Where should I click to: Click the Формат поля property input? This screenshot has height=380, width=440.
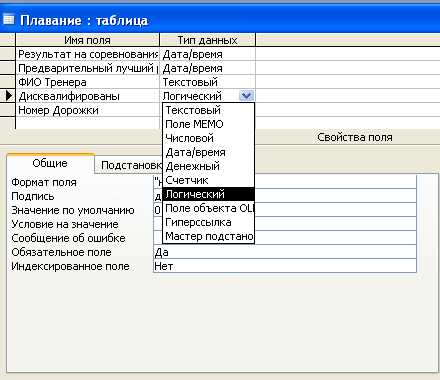point(285,182)
